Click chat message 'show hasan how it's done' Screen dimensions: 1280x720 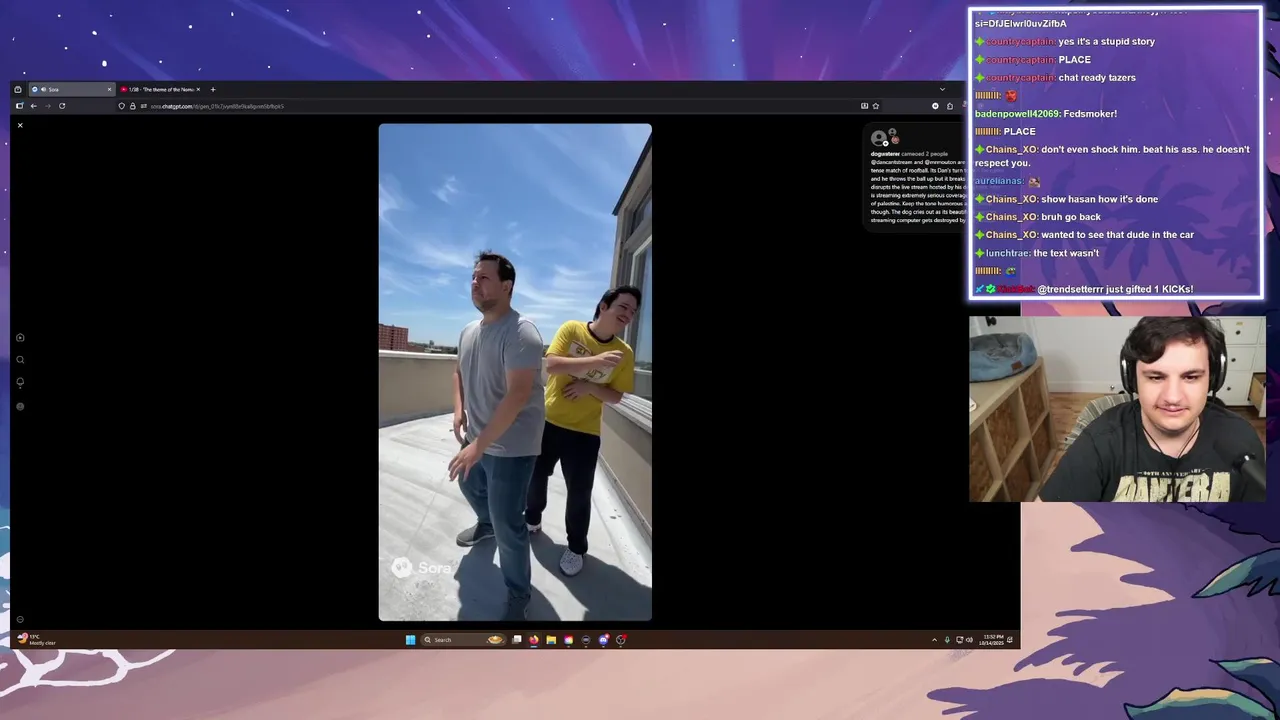click(x=1099, y=199)
